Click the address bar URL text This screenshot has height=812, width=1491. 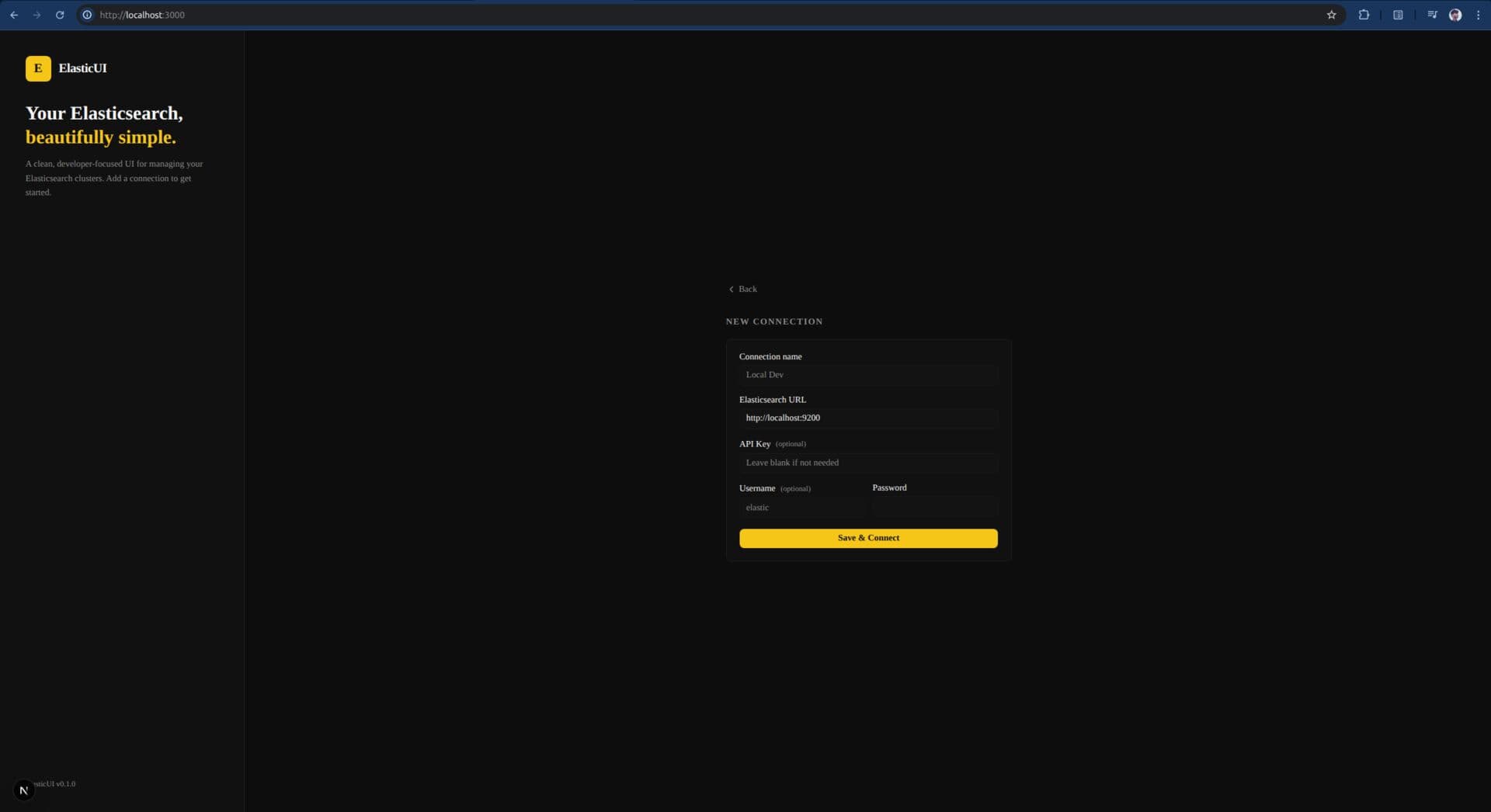coord(142,15)
